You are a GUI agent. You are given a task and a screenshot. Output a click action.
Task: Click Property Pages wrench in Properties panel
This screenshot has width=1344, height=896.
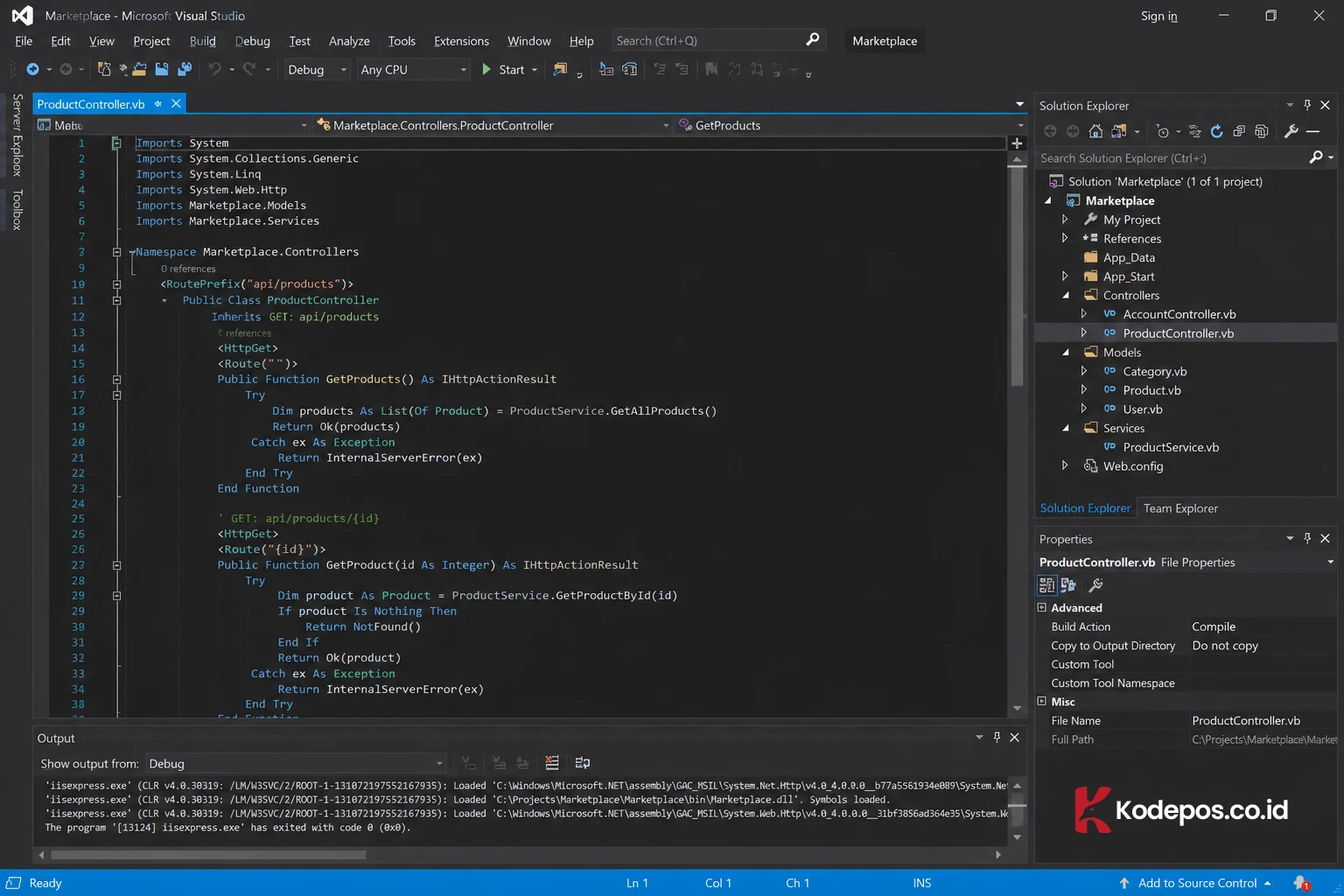coord(1095,584)
